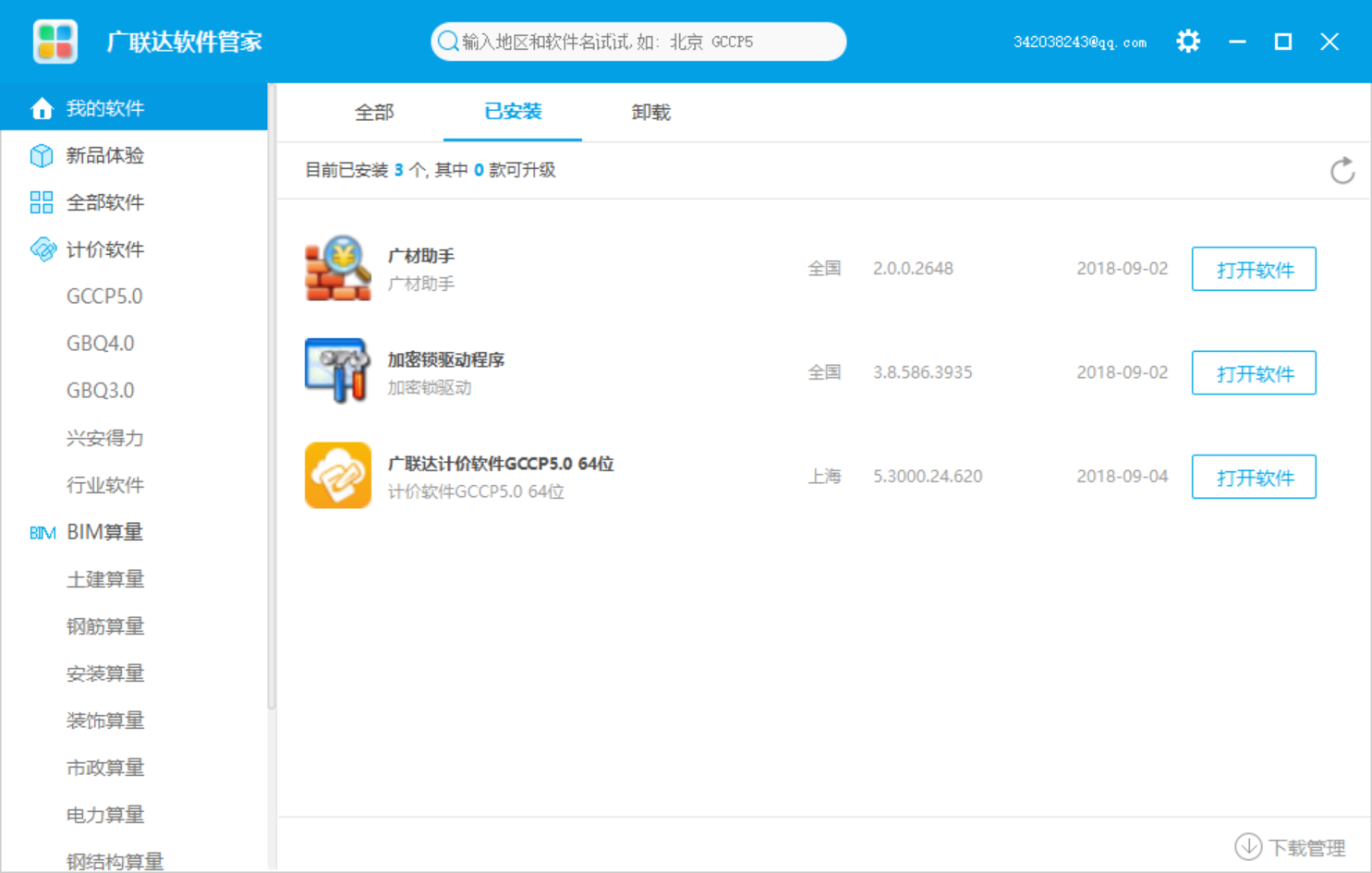Select 全部软件 in the sidebar
1372x873 pixels.
pyautogui.click(x=134, y=202)
